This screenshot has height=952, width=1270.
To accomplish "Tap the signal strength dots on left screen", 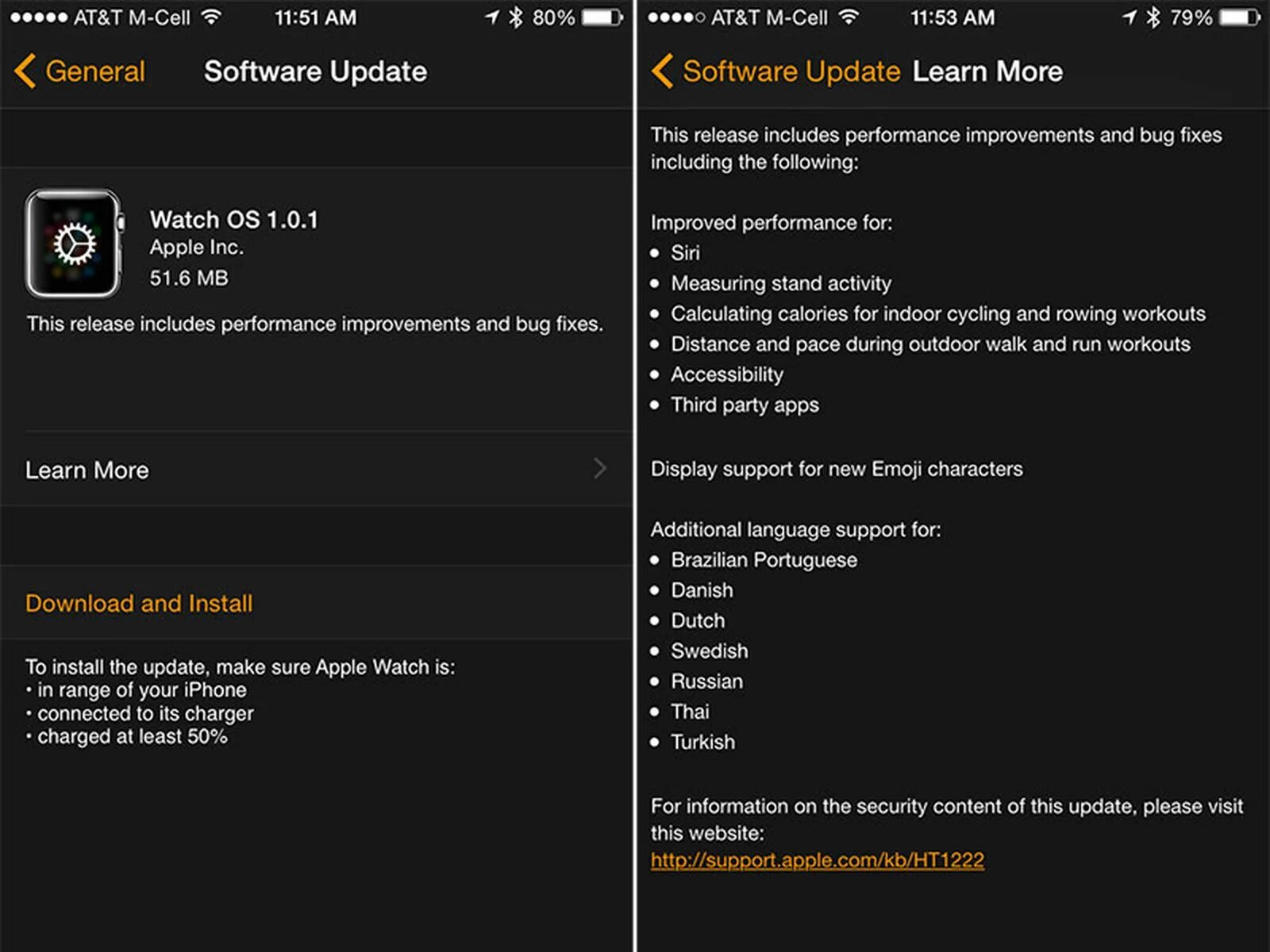I will point(38,17).
